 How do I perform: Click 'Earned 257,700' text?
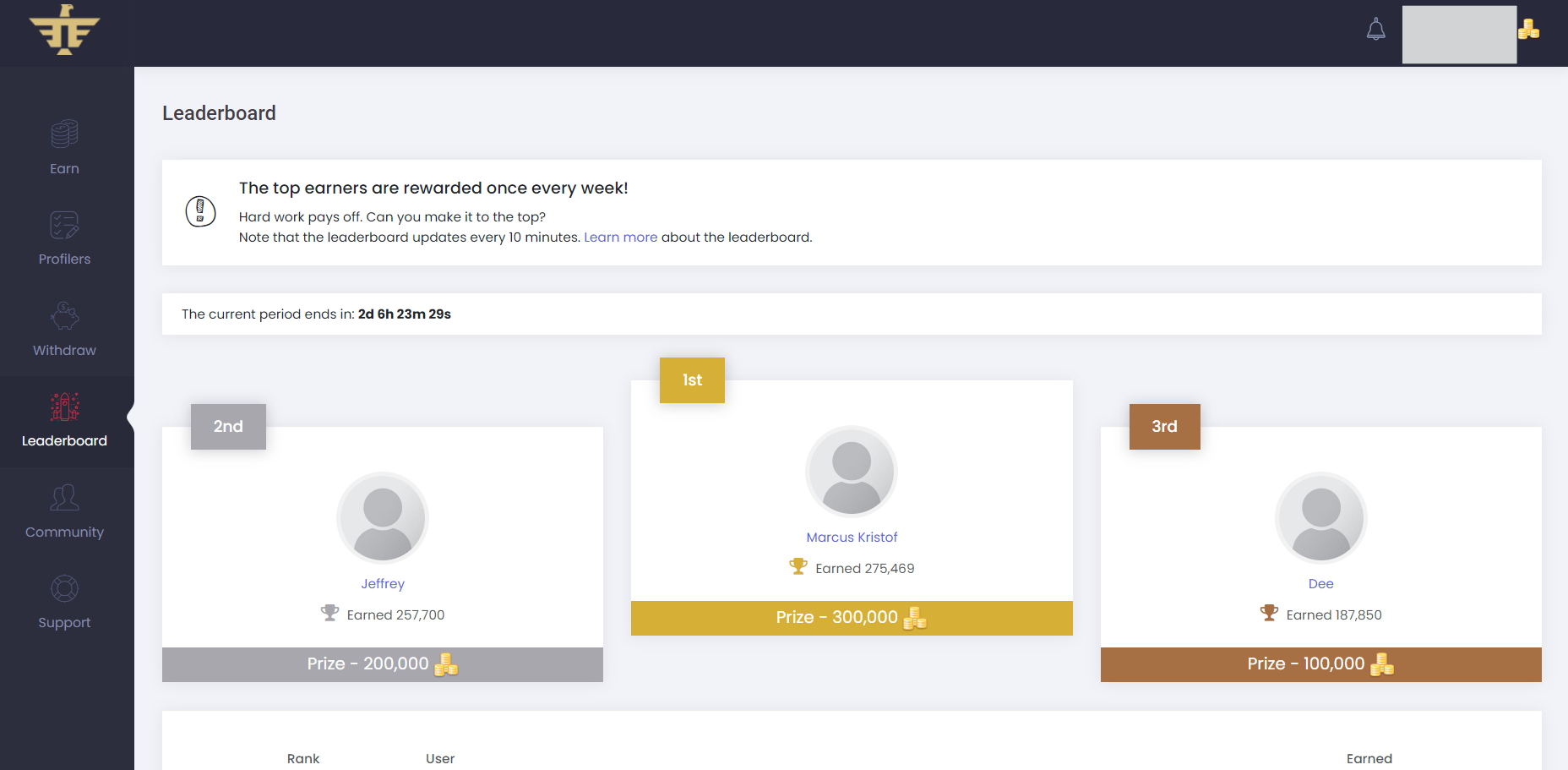(395, 615)
